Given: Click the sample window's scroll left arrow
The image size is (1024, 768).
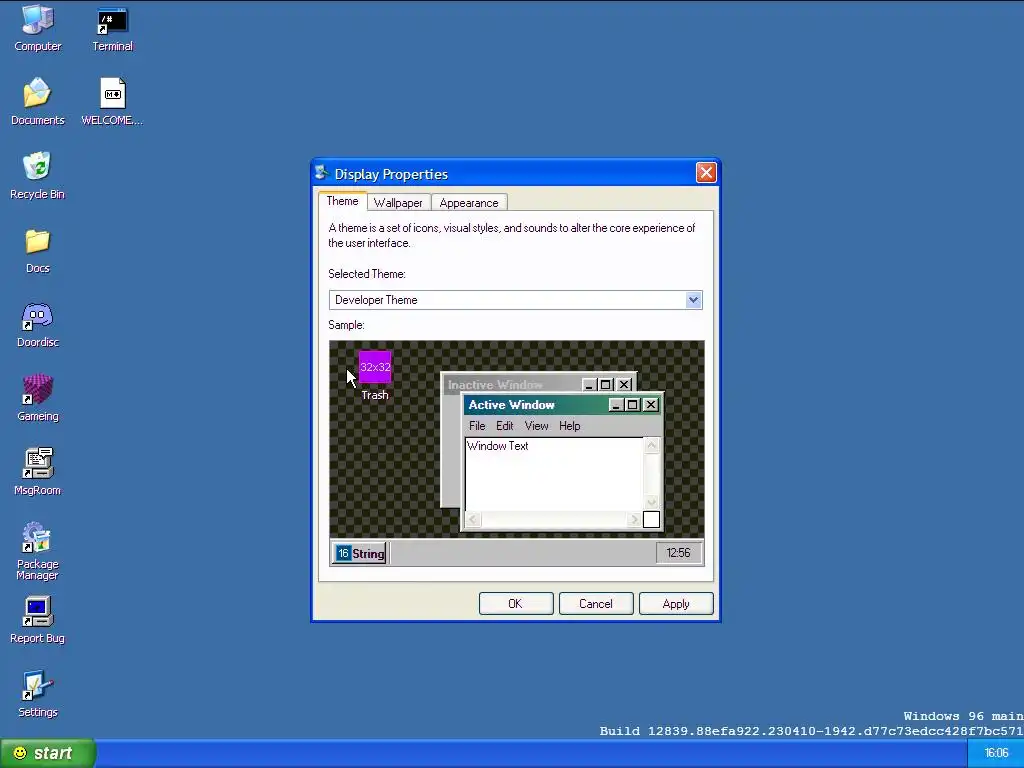Looking at the screenshot, I should 473,519.
